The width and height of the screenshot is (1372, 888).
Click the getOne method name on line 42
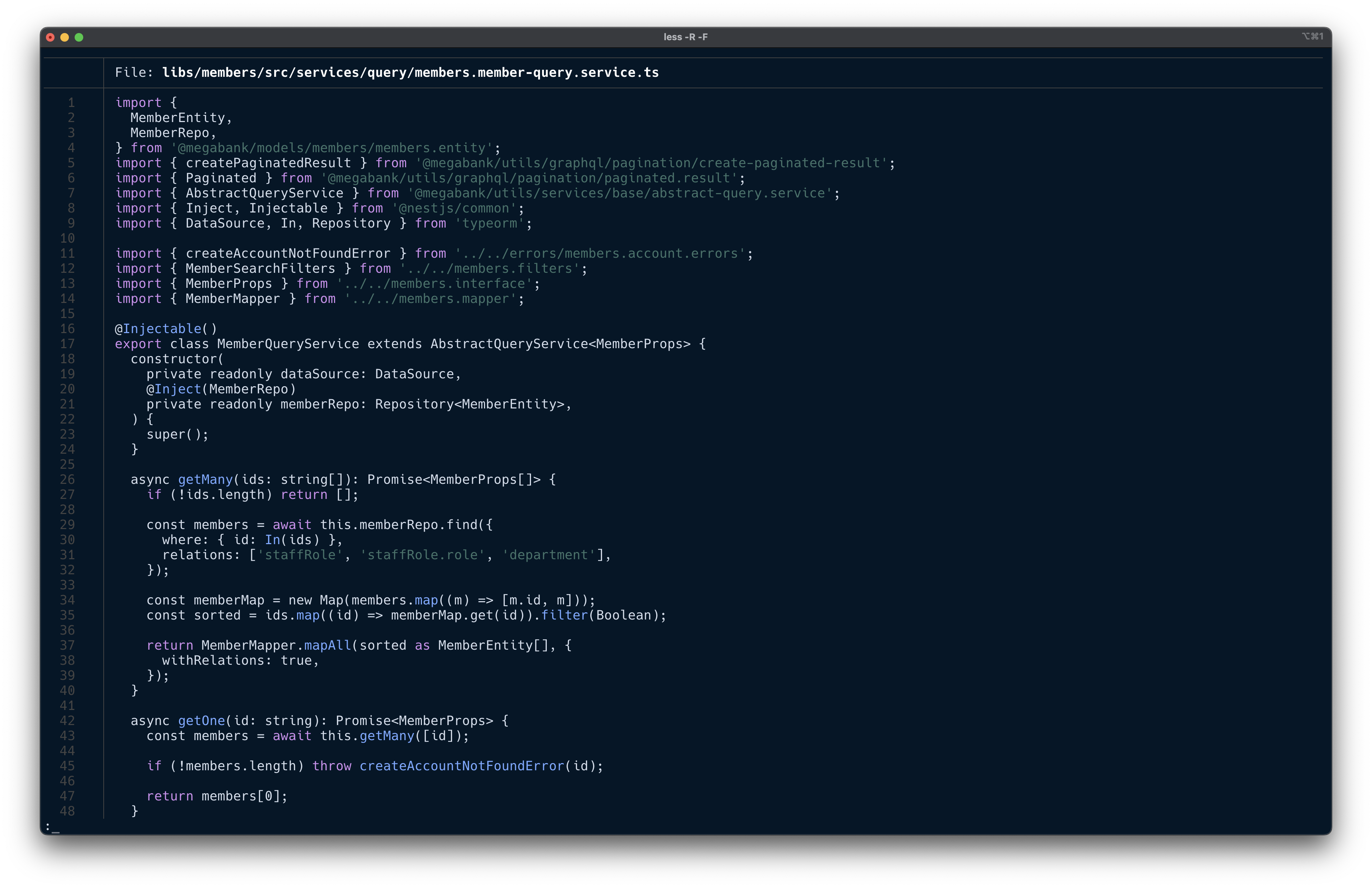(x=201, y=721)
